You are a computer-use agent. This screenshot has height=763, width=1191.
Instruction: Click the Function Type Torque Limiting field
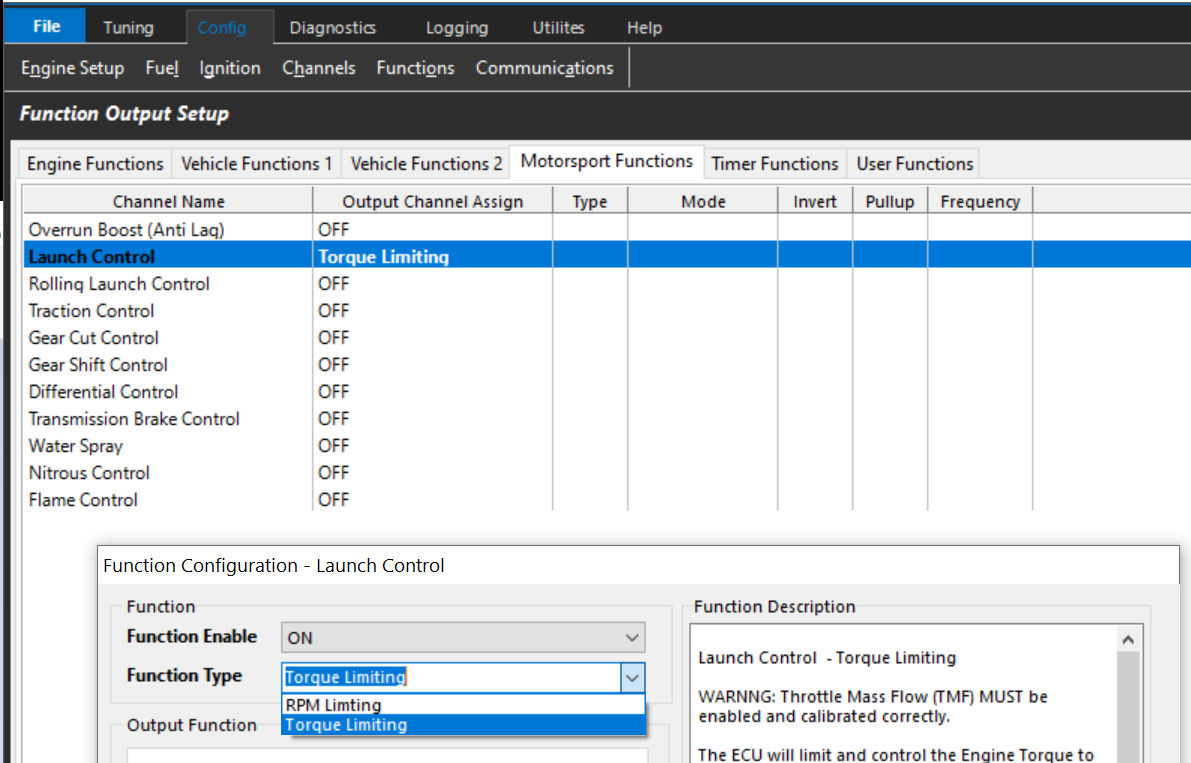click(451, 677)
